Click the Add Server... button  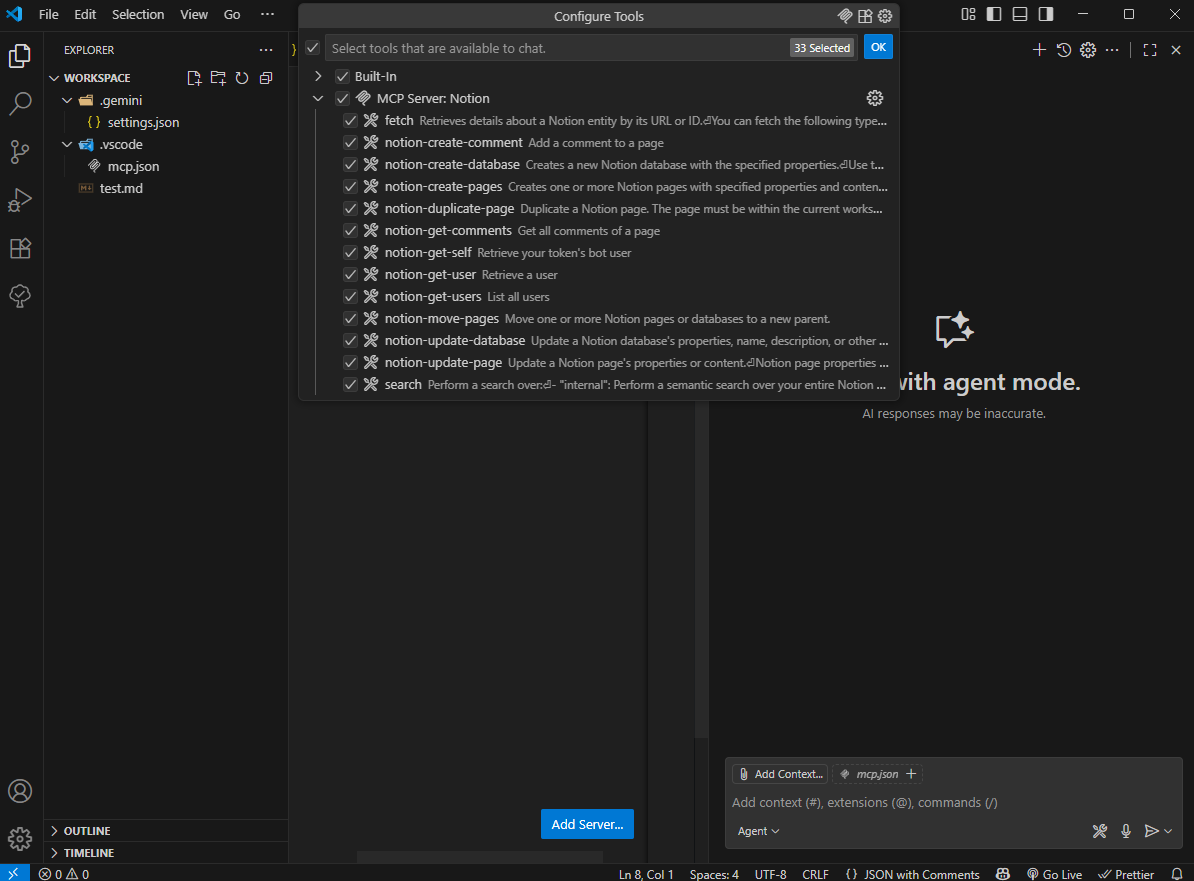tap(587, 824)
